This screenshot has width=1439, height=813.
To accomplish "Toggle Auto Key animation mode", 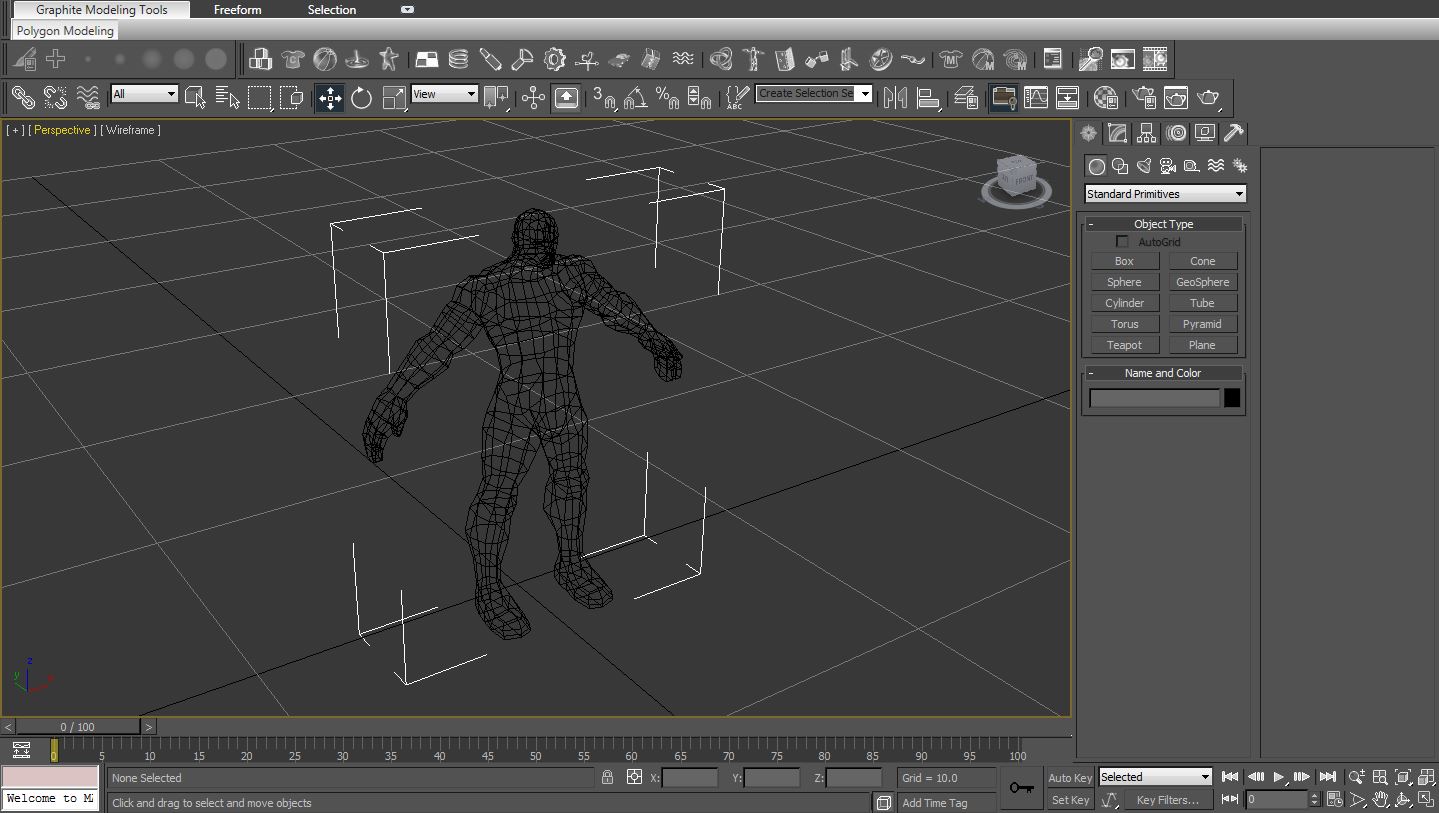I will [x=1070, y=778].
